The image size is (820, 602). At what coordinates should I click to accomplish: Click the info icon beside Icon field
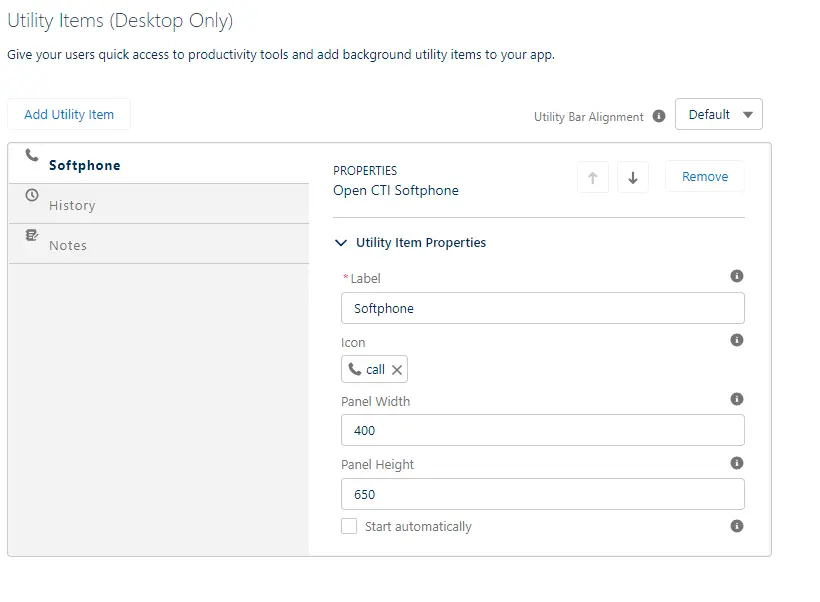737,340
